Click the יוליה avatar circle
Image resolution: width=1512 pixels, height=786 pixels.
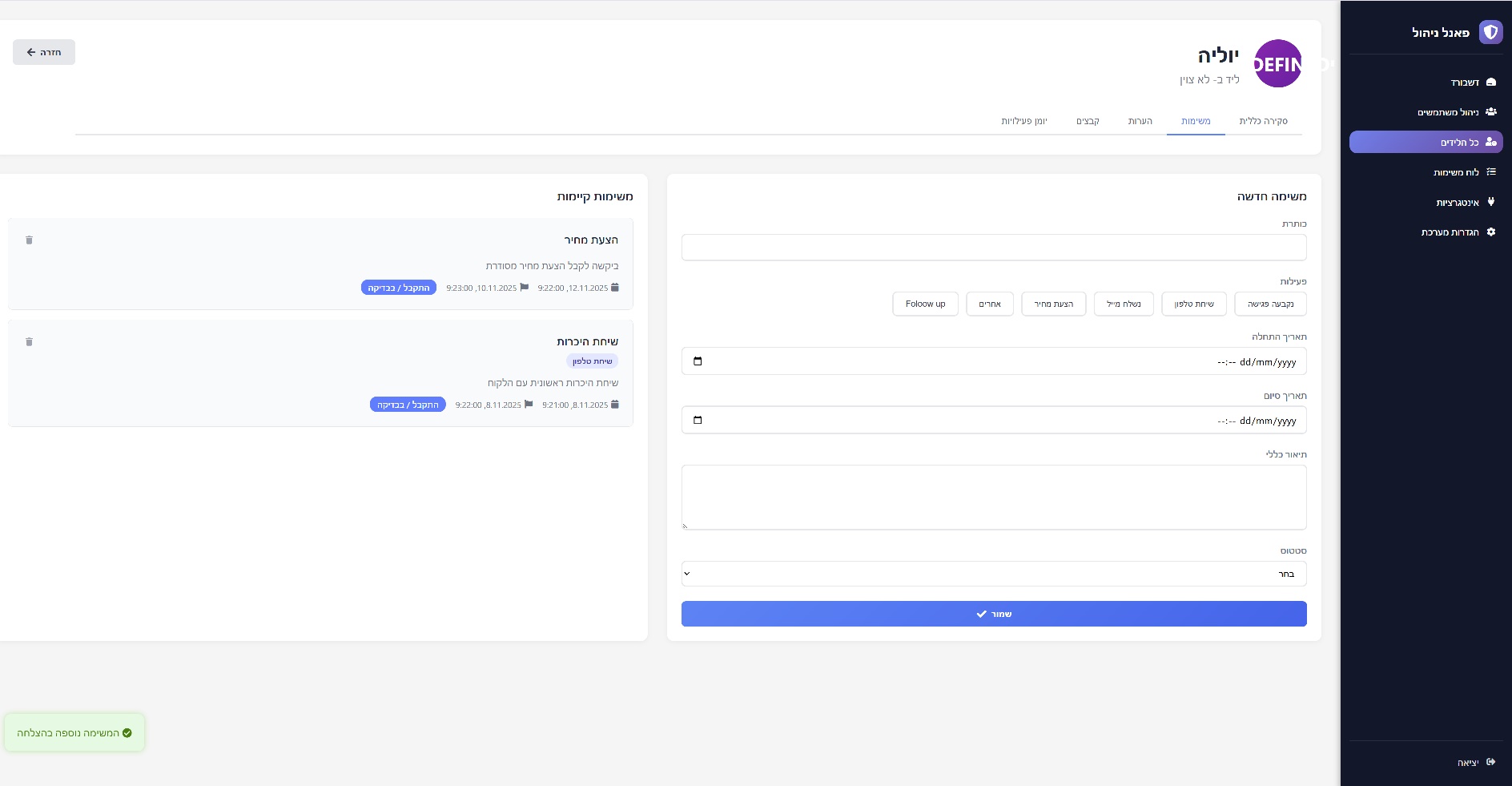(x=1277, y=64)
